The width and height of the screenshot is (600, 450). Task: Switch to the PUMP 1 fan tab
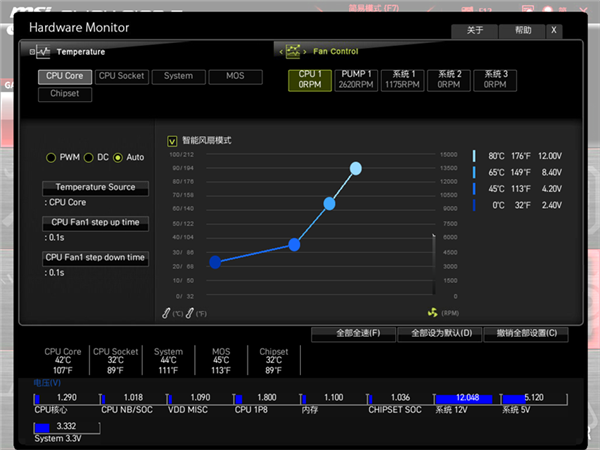[356, 79]
